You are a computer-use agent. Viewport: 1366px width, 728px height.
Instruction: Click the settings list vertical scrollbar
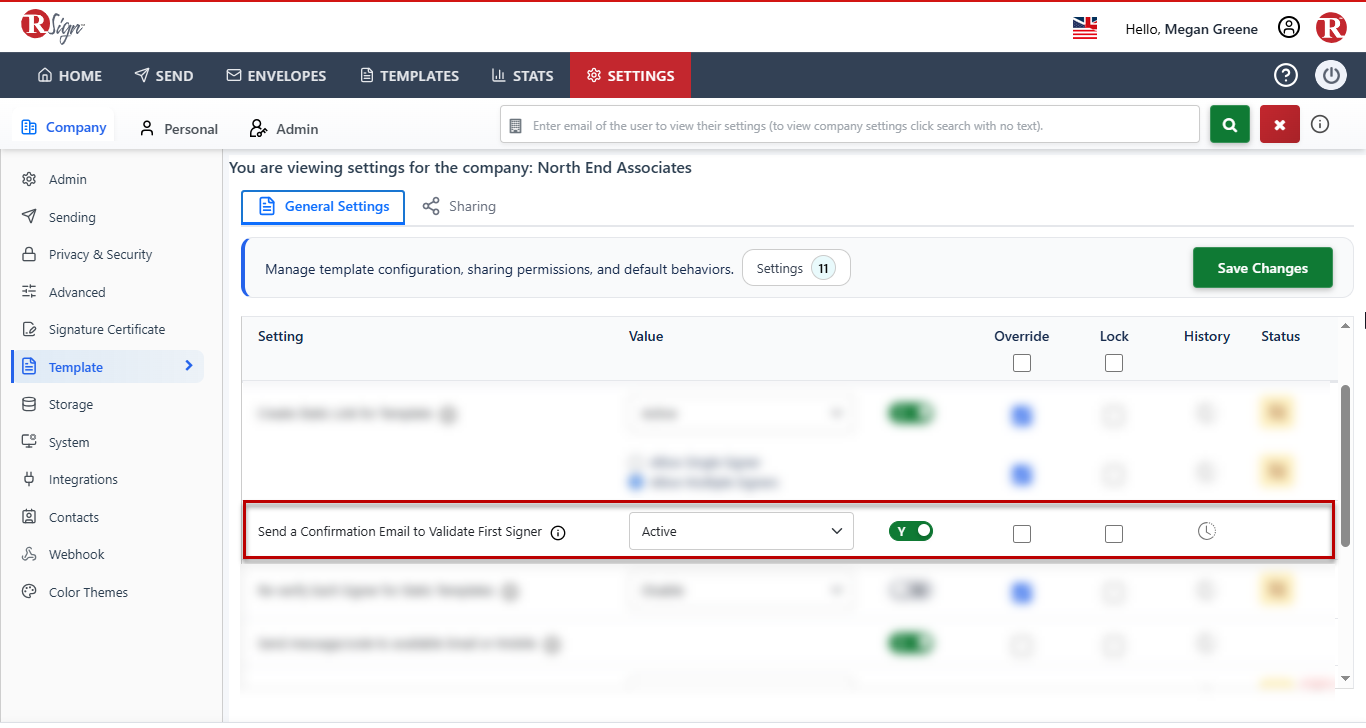click(x=1345, y=465)
